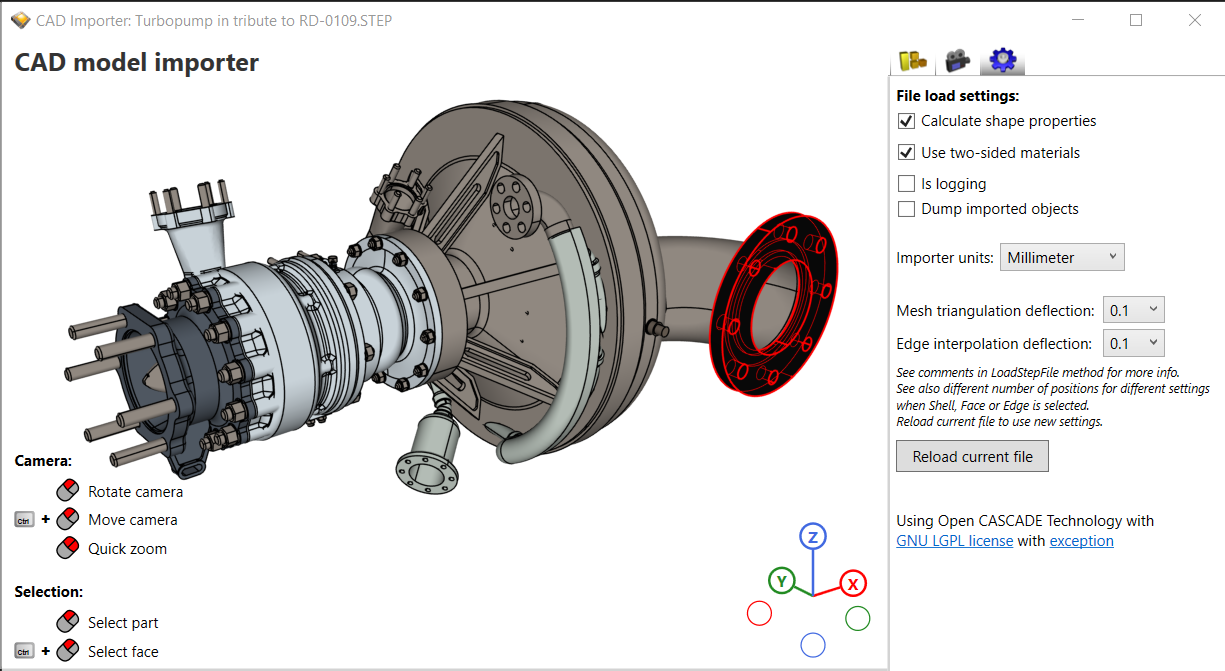Open the exception link
Screen dimensions: 1225x671
tap(1081, 541)
